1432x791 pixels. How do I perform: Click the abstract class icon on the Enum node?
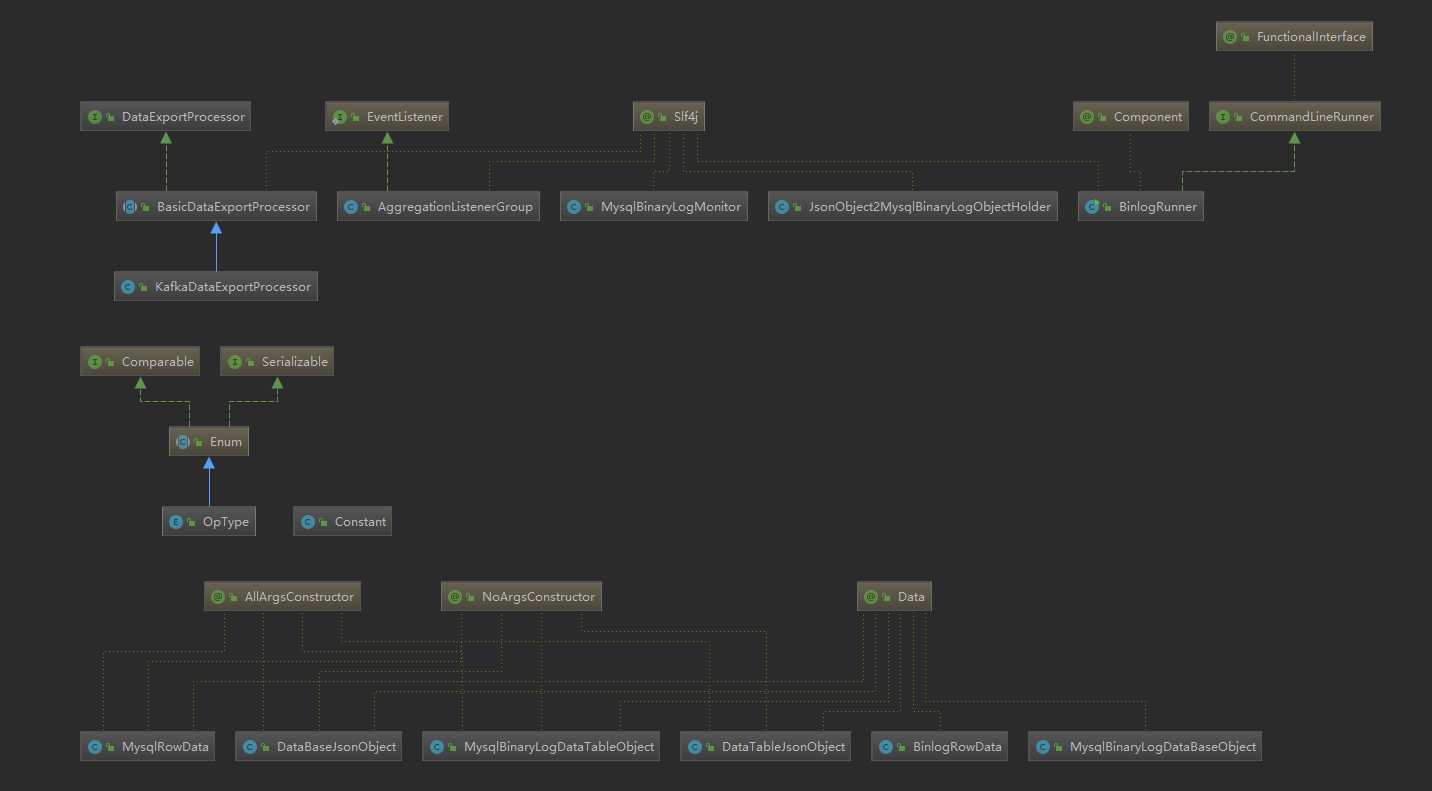[183, 442]
